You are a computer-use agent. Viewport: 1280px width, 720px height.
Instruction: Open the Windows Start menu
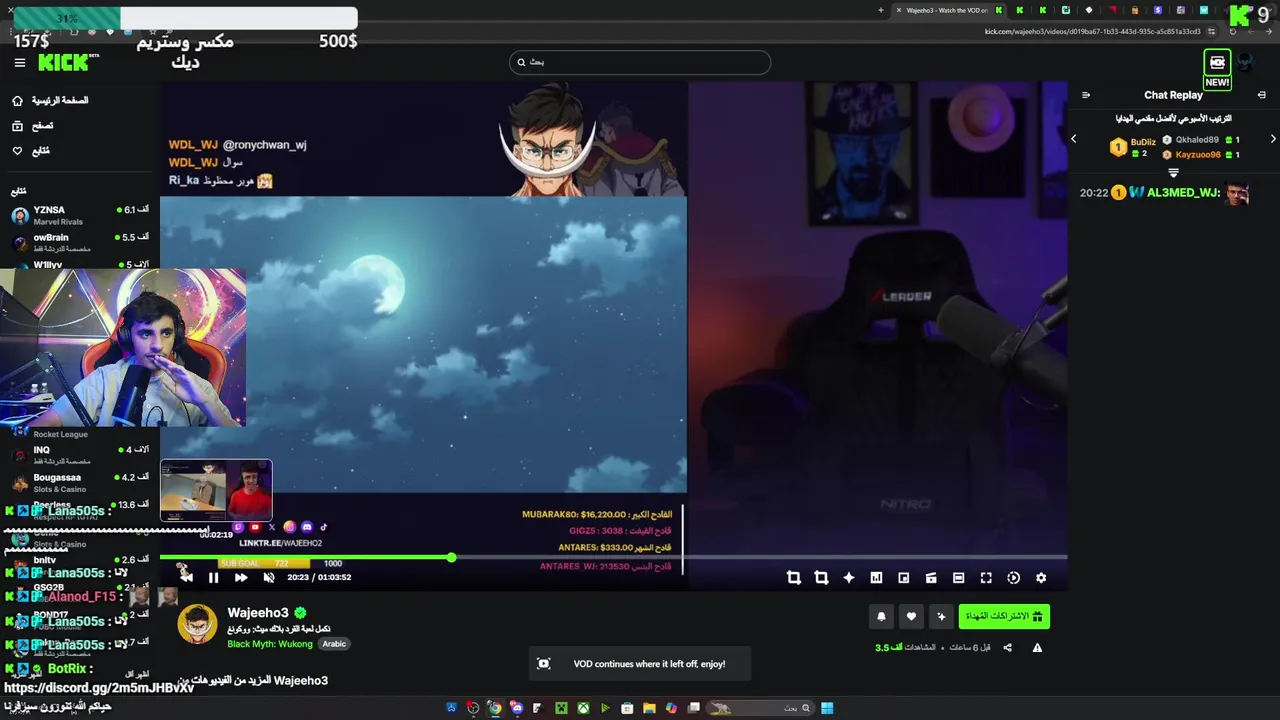(827, 708)
